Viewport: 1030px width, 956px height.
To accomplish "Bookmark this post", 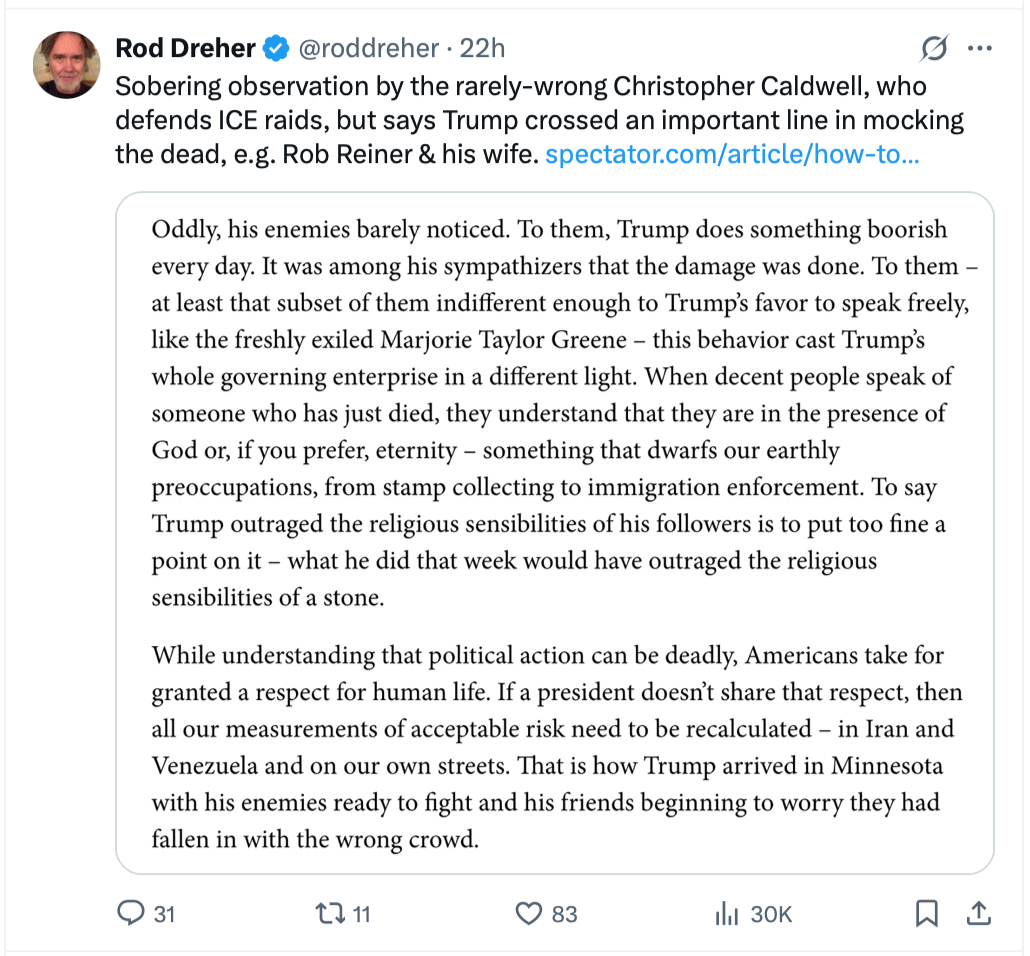I will (926, 913).
